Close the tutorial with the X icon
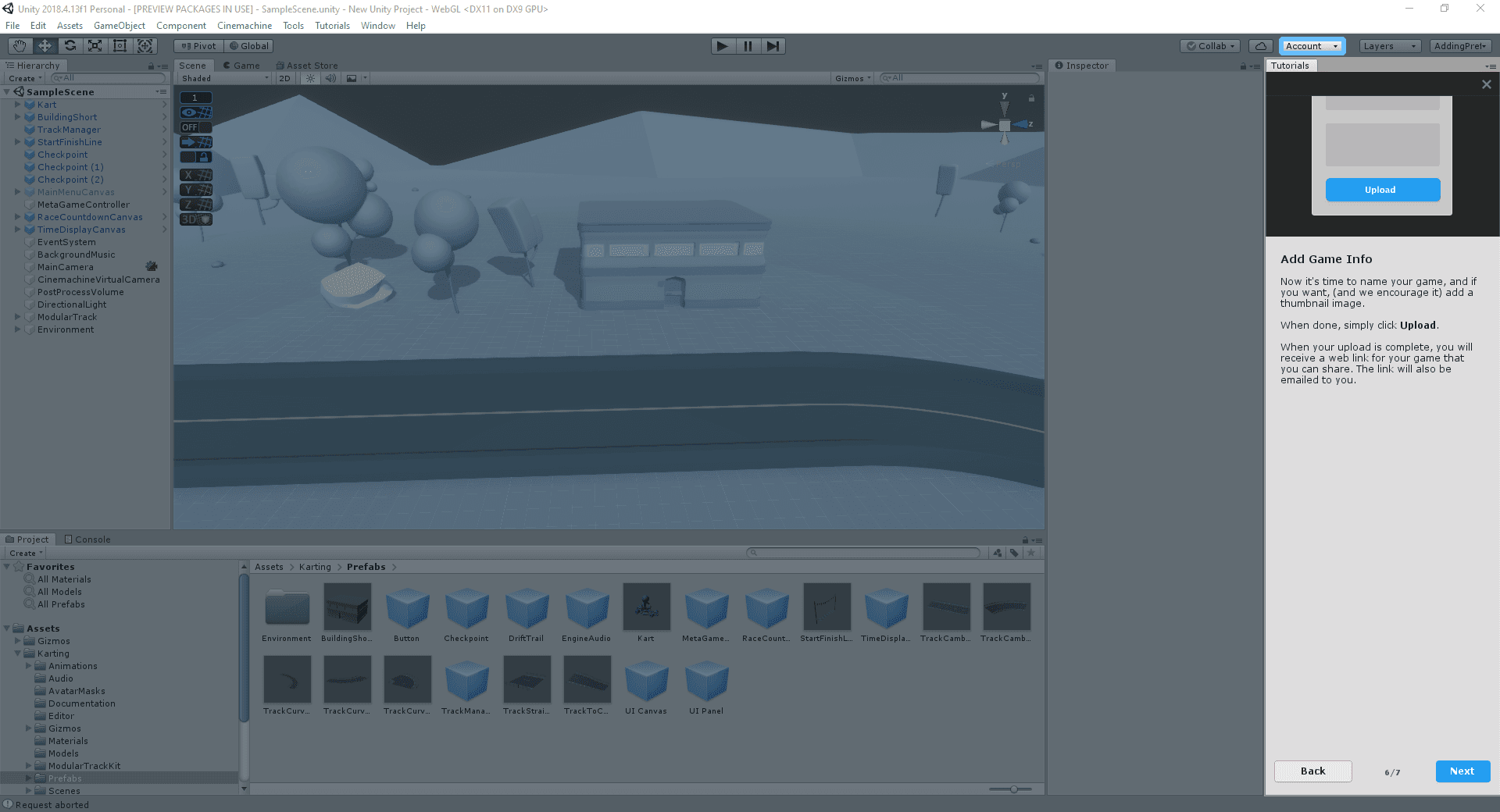 coord(1486,84)
